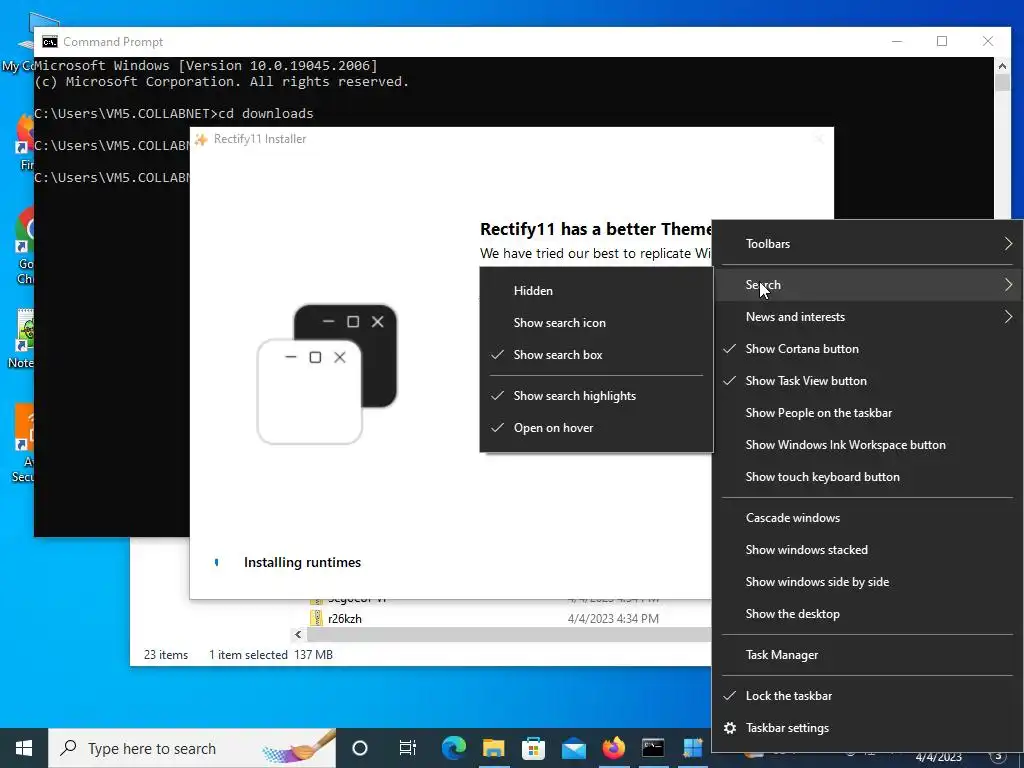Choose Show the desktop
This screenshot has width=1024, height=768.
[869, 614]
